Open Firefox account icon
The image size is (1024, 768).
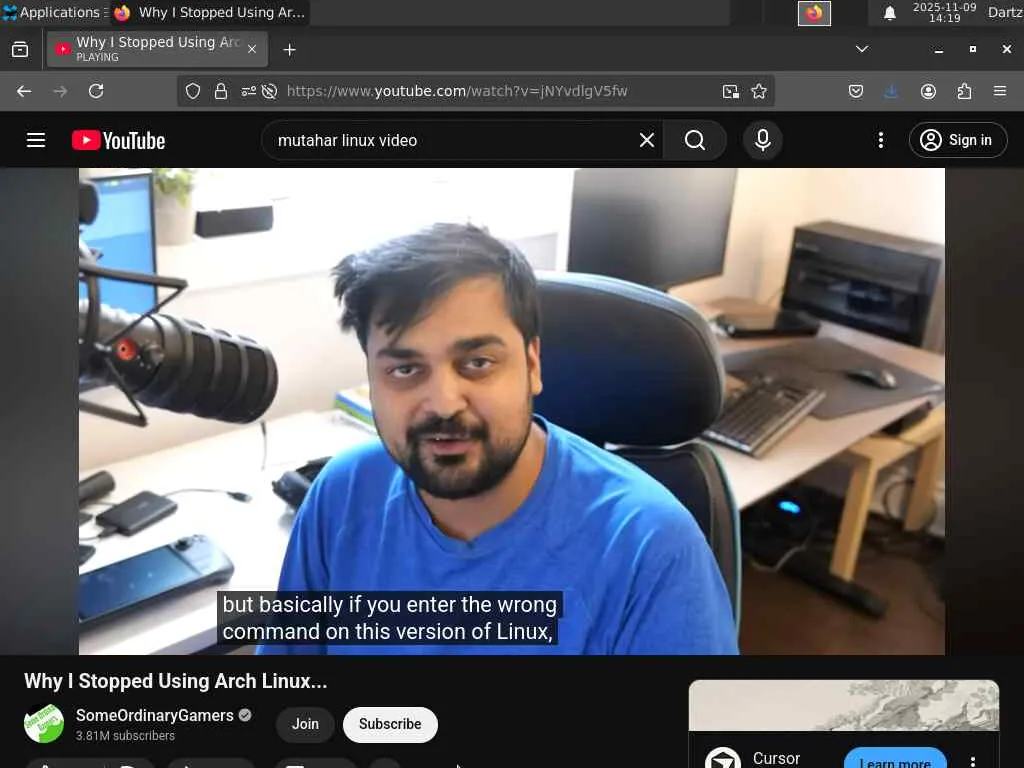coord(928,91)
